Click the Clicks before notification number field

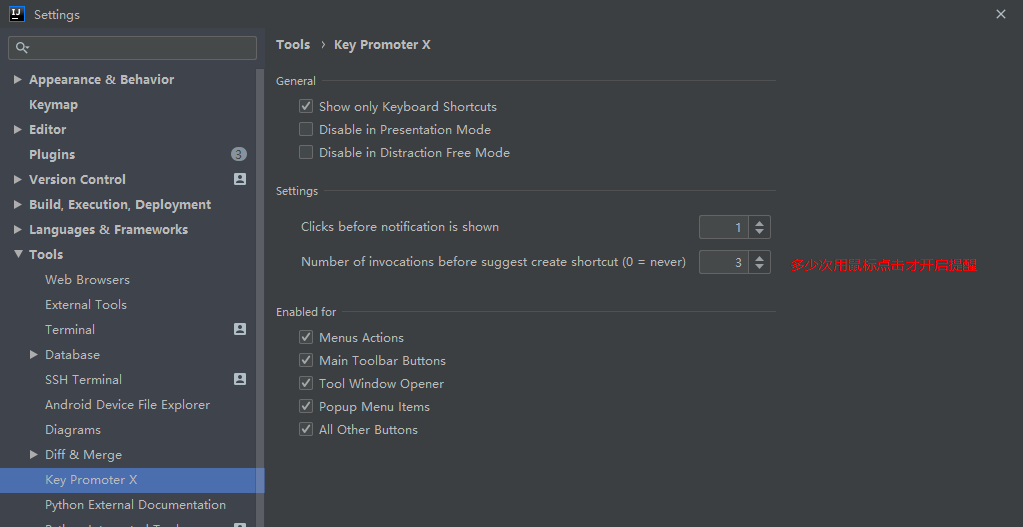click(724, 227)
